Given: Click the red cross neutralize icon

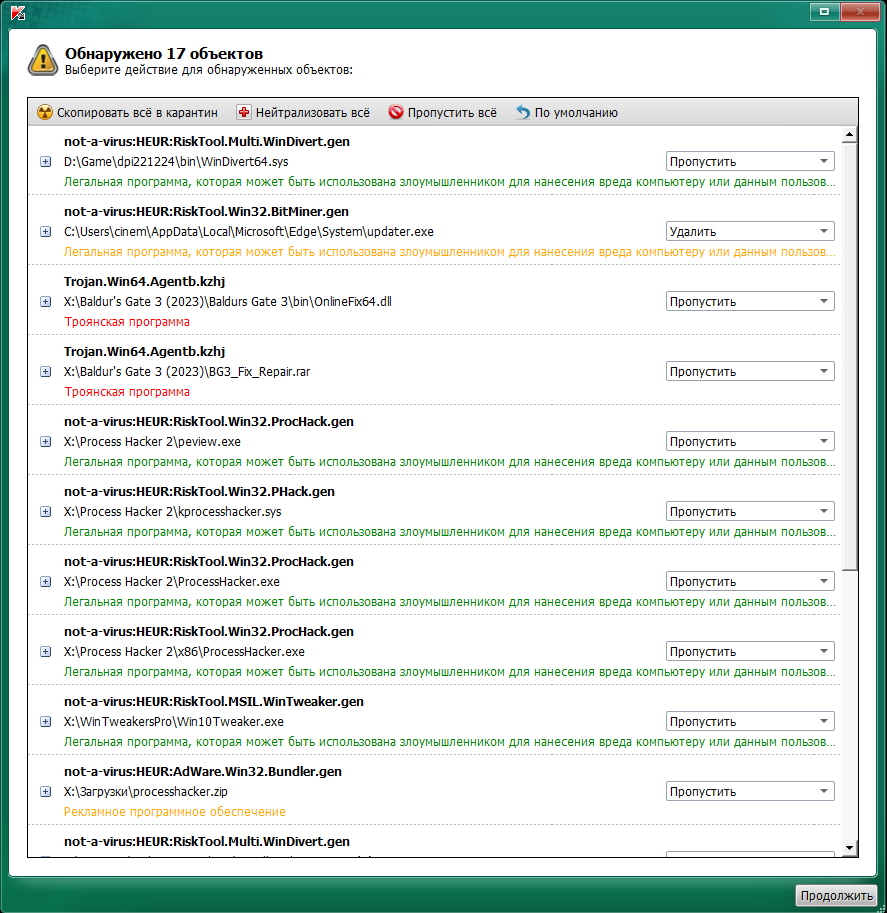Looking at the screenshot, I should [x=243, y=112].
